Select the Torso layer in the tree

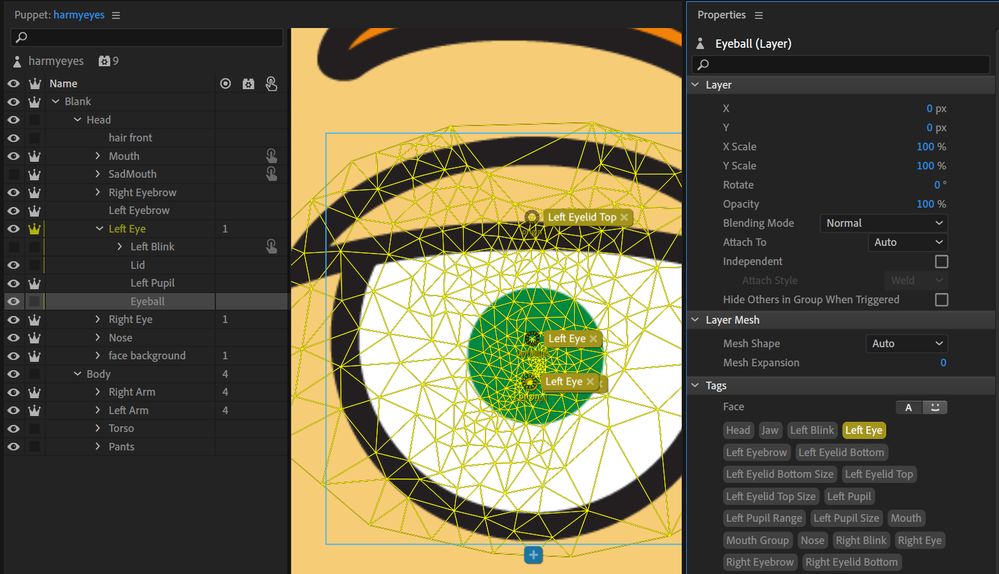(x=121, y=428)
